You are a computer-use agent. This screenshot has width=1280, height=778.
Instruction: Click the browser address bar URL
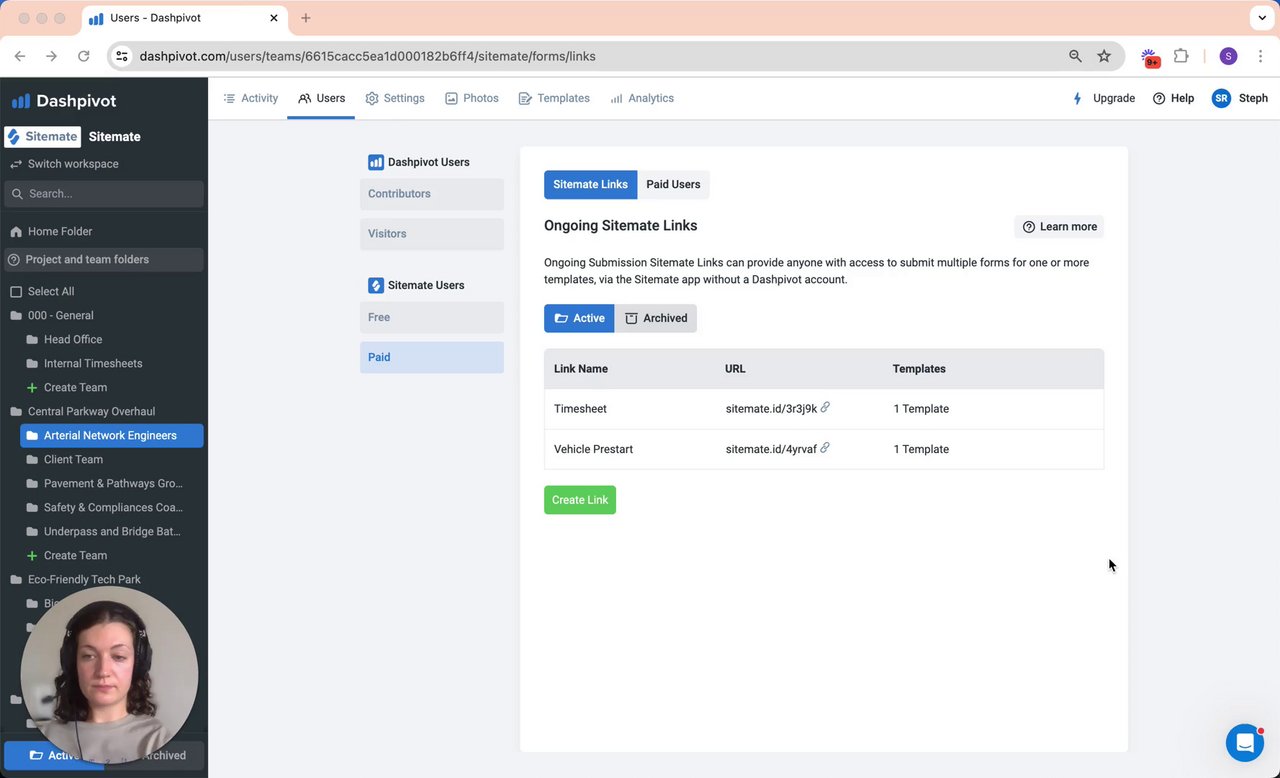tap(367, 56)
